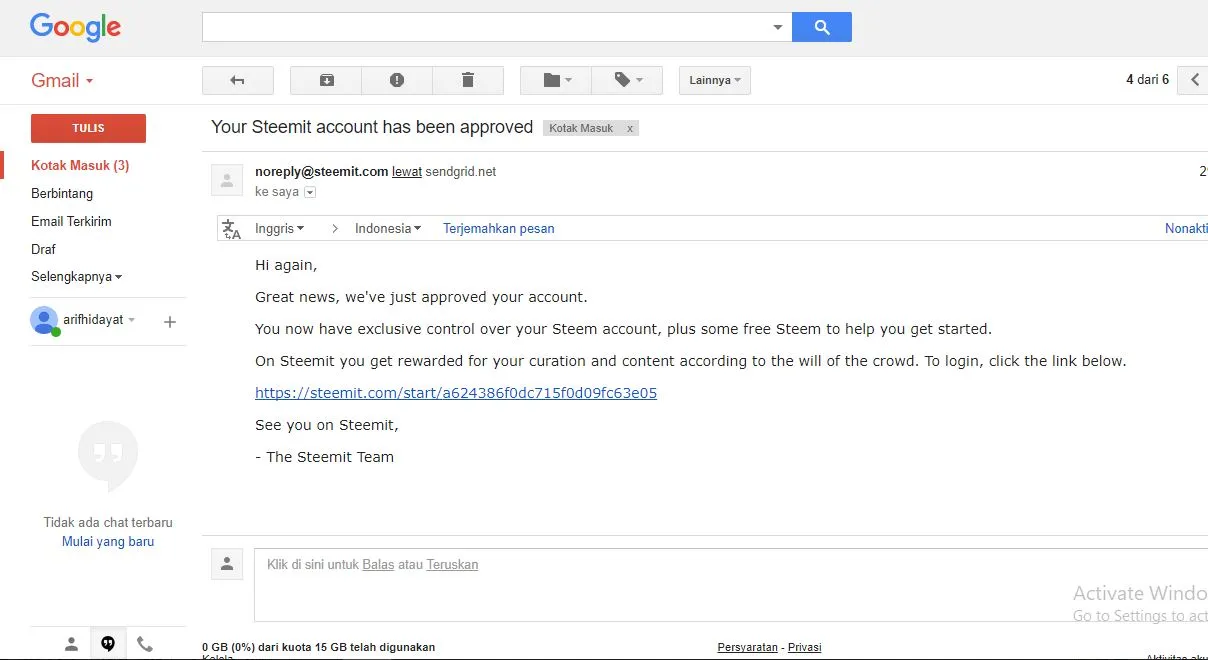Open the Draf folder
The width and height of the screenshot is (1208, 660).
[43, 249]
